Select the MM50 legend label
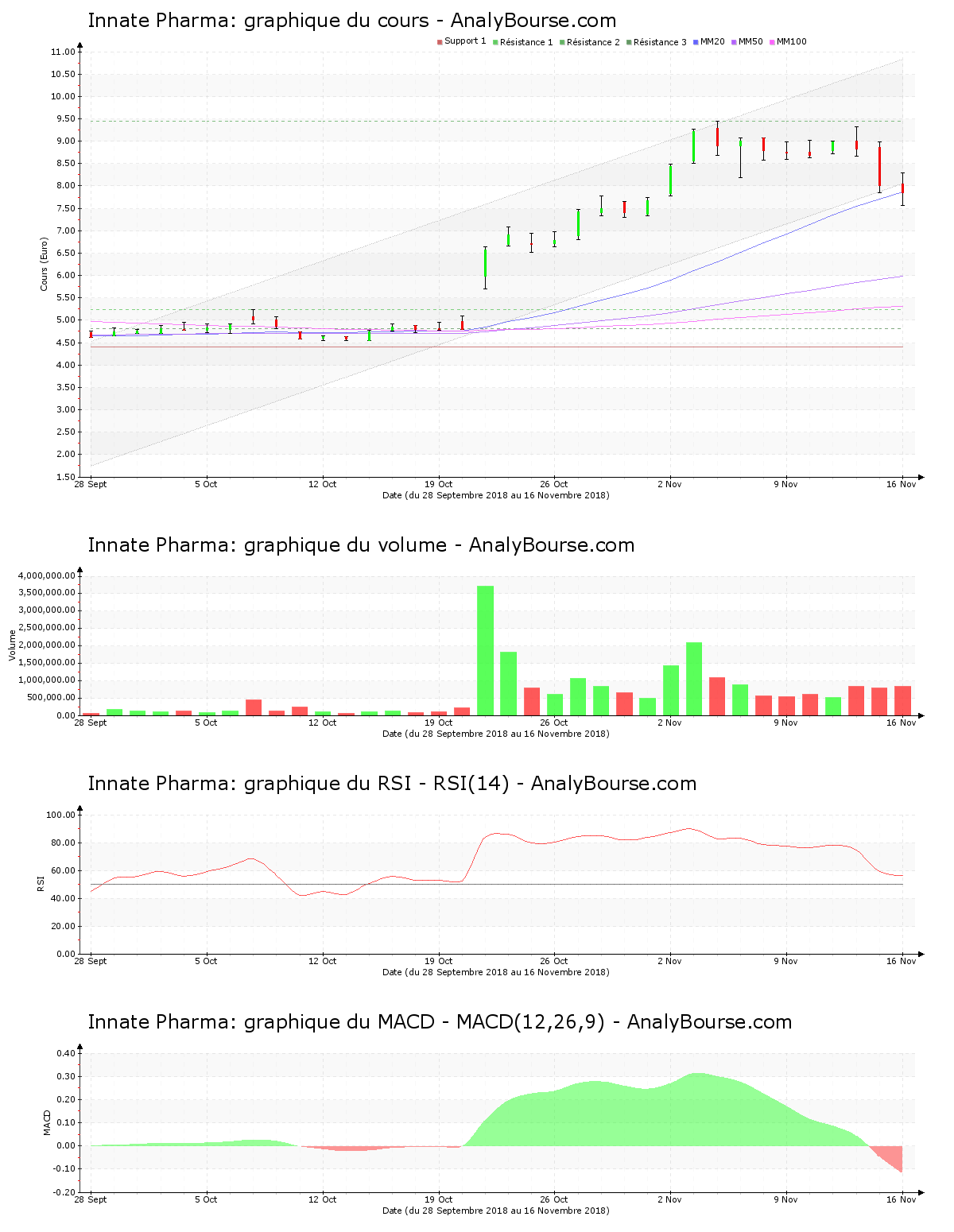The image size is (954, 1232). tap(750, 41)
